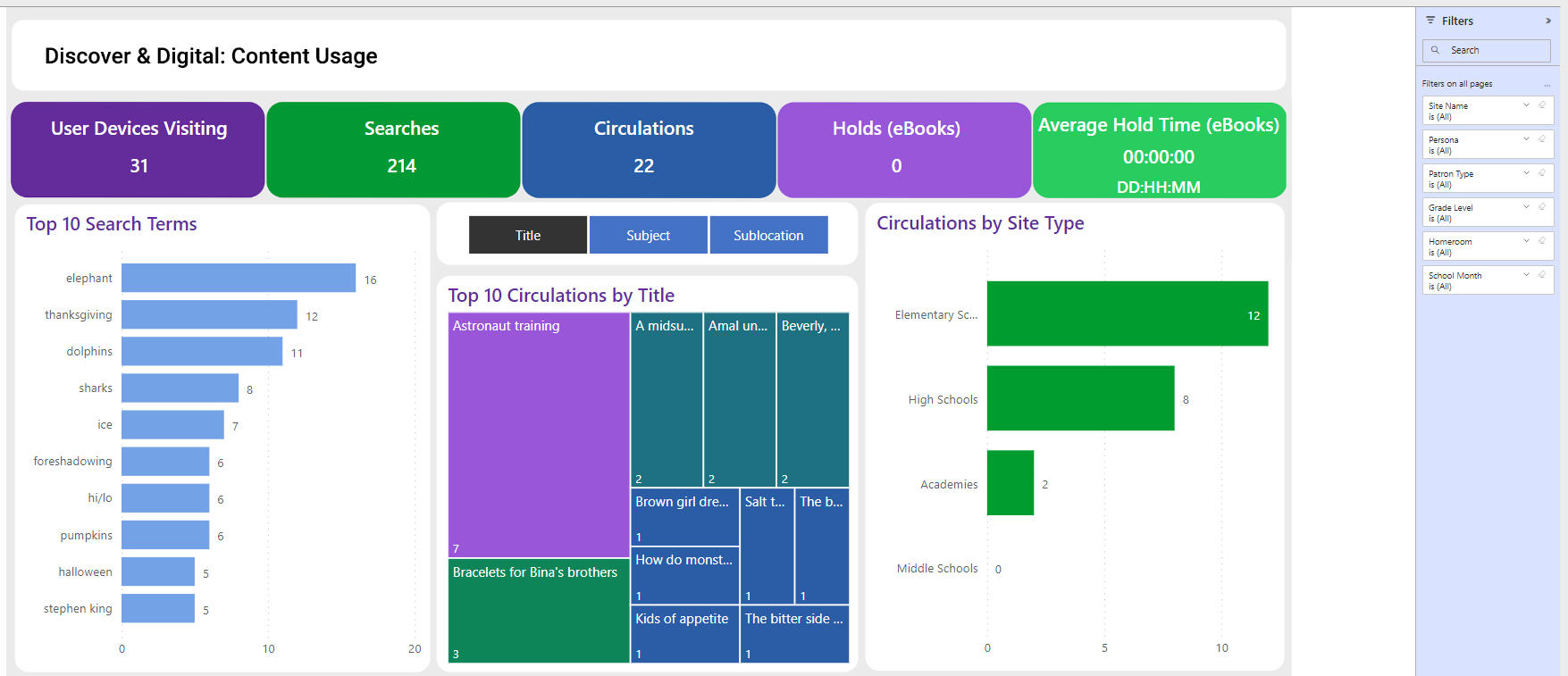Collapse the Filters pane with the chevron
The image size is (1568, 676).
coord(1547,21)
